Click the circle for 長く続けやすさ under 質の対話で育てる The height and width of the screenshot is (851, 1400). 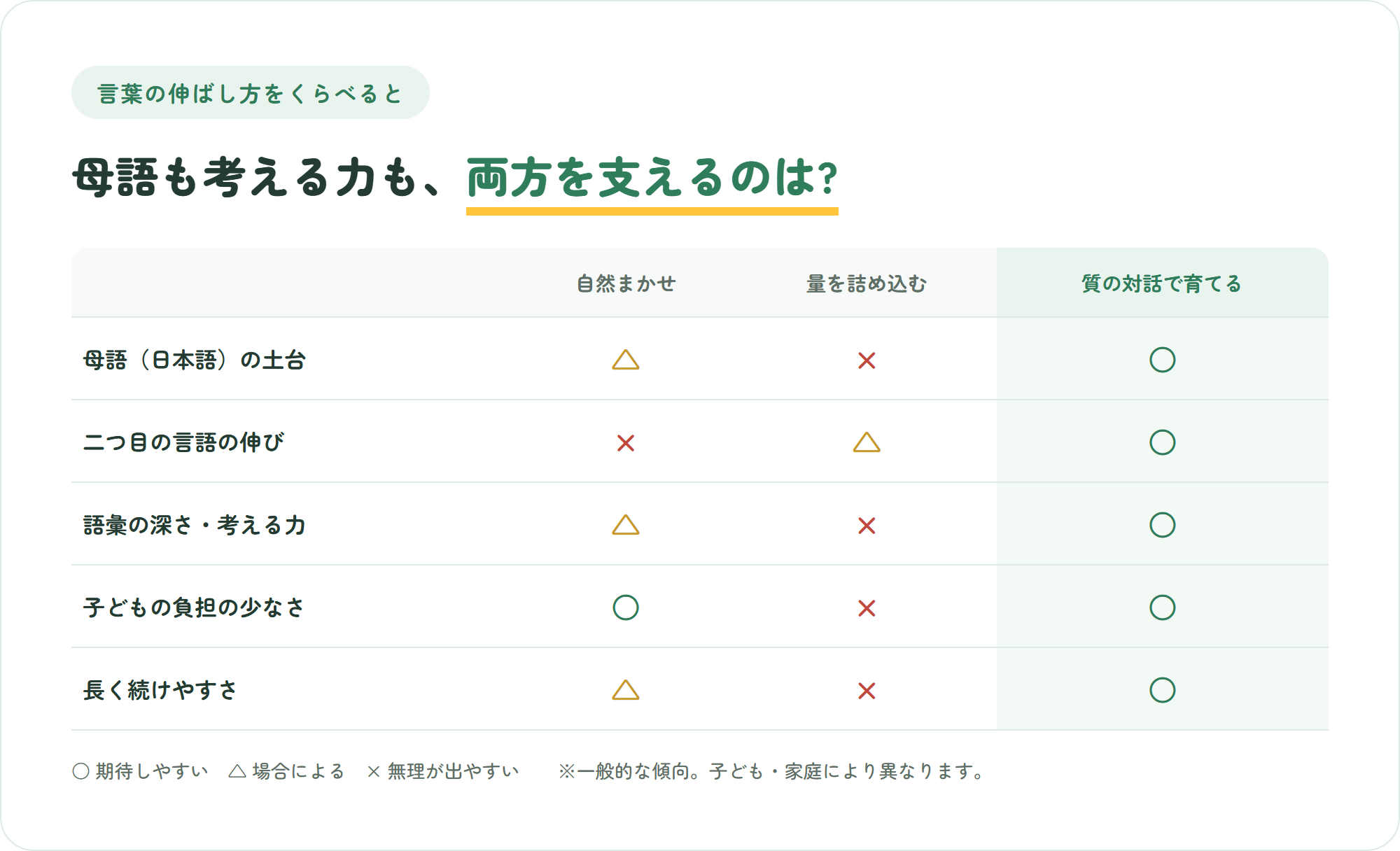tap(1162, 690)
